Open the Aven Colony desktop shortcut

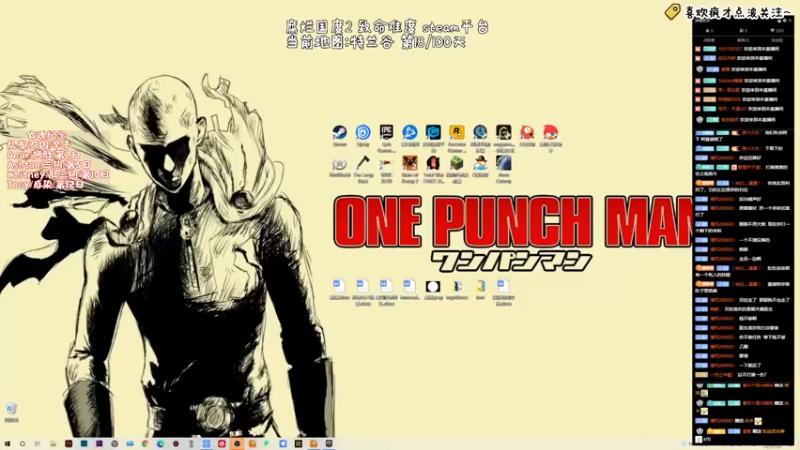(504, 169)
